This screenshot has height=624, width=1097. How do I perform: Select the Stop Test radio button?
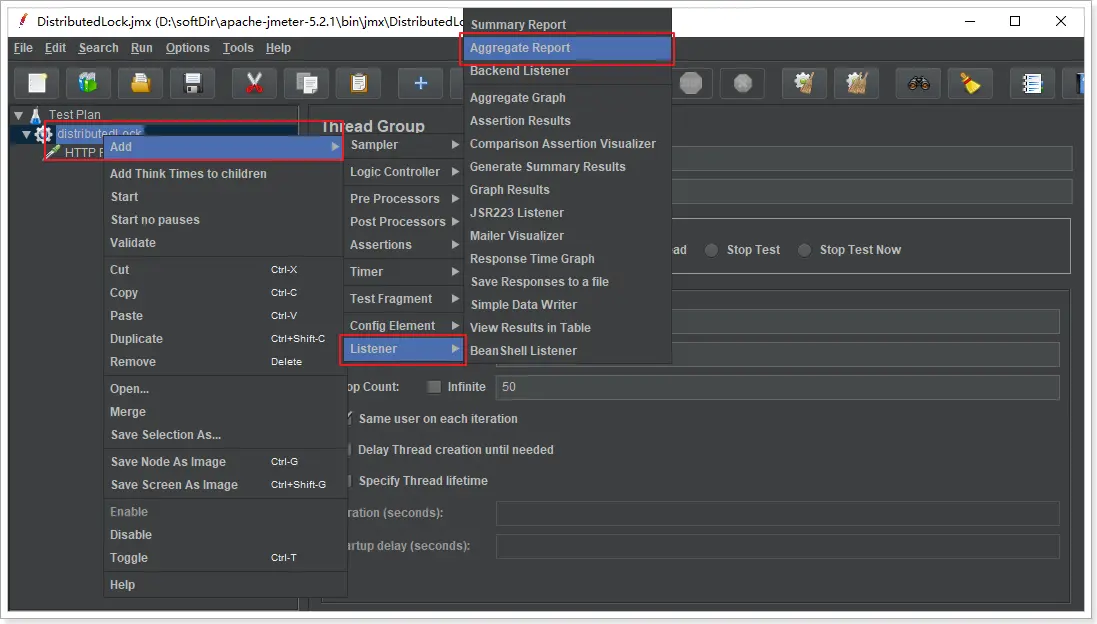point(711,250)
